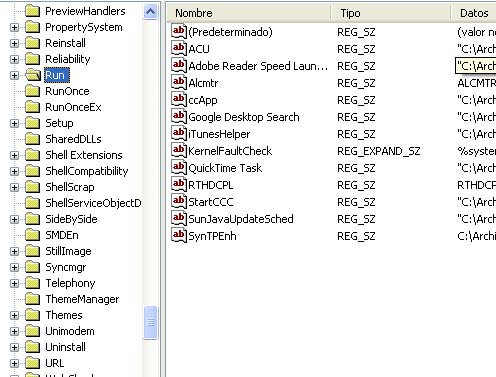Select the KernelFaultCheck value name

coord(230,151)
